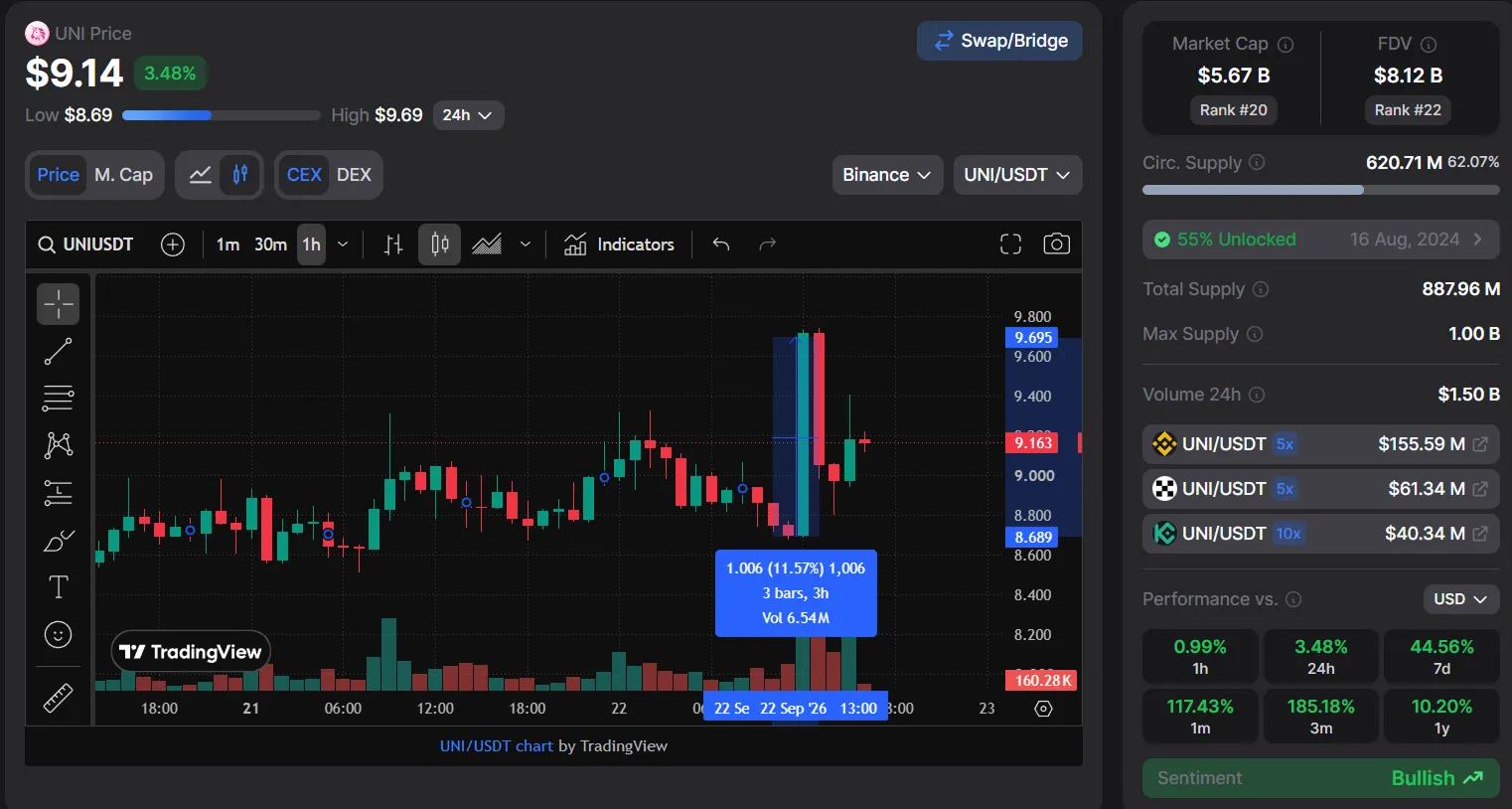Enter fullscreen chart mode
Image resolution: width=1512 pixels, height=809 pixels.
click(1010, 244)
